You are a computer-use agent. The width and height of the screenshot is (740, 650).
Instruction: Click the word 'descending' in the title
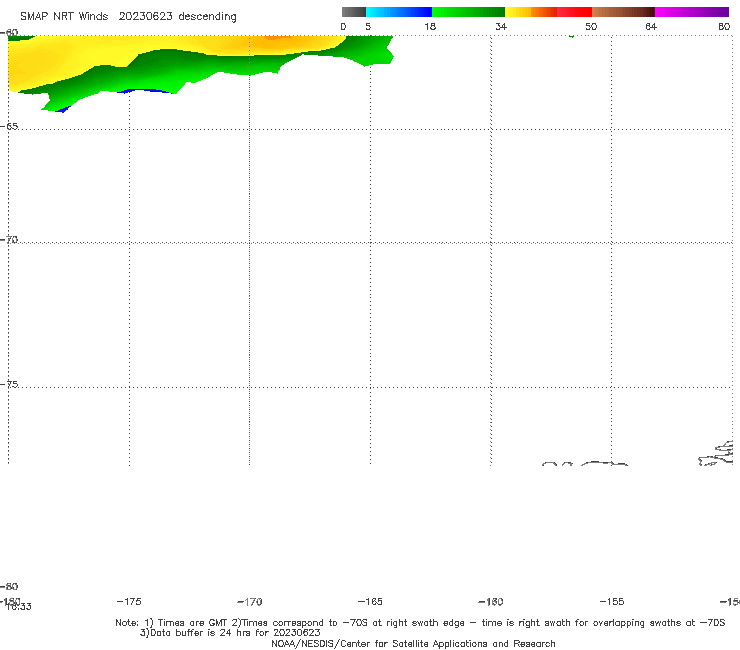pos(207,17)
